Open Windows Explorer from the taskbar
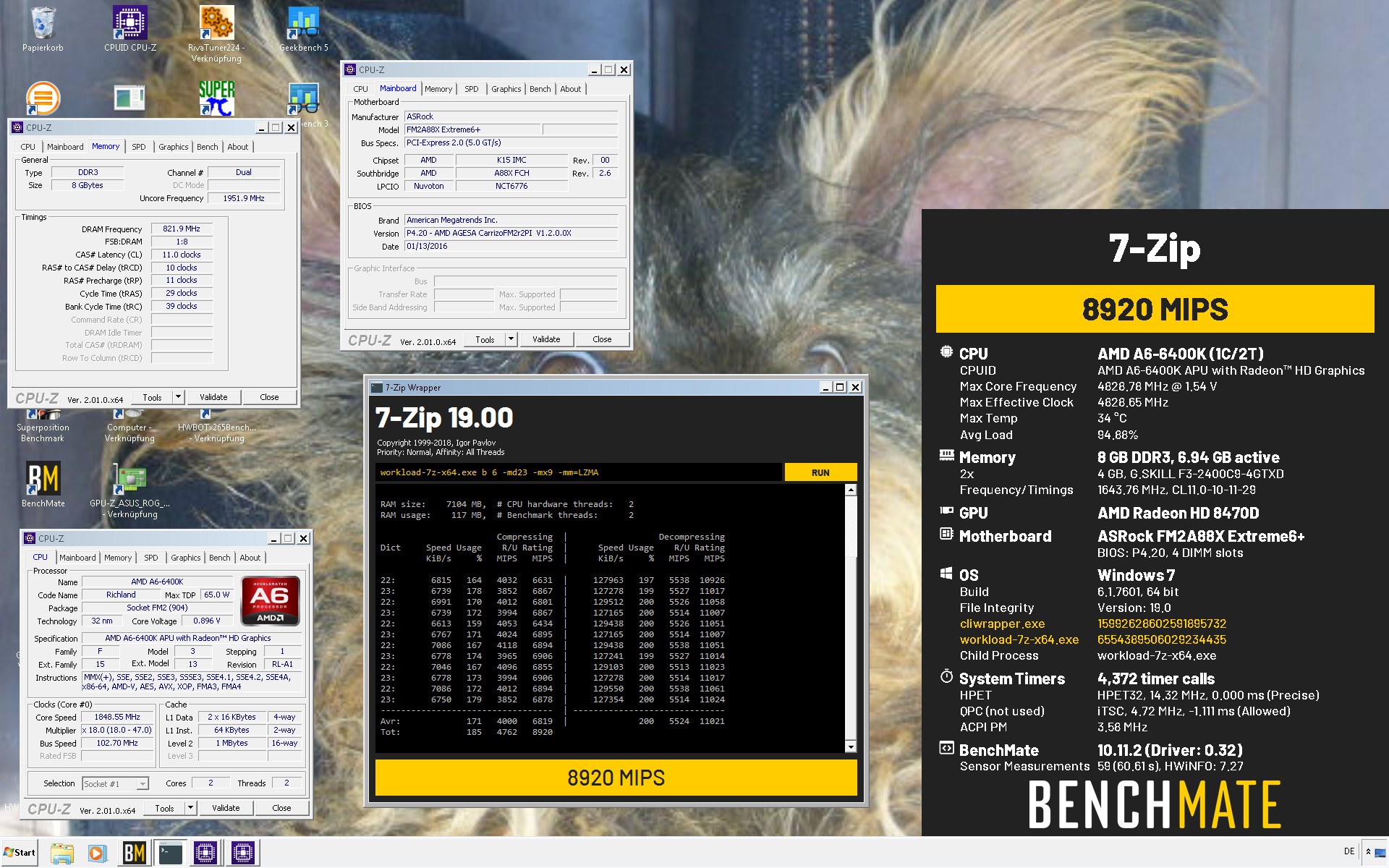Image resolution: width=1389 pixels, height=868 pixels. point(62,854)
